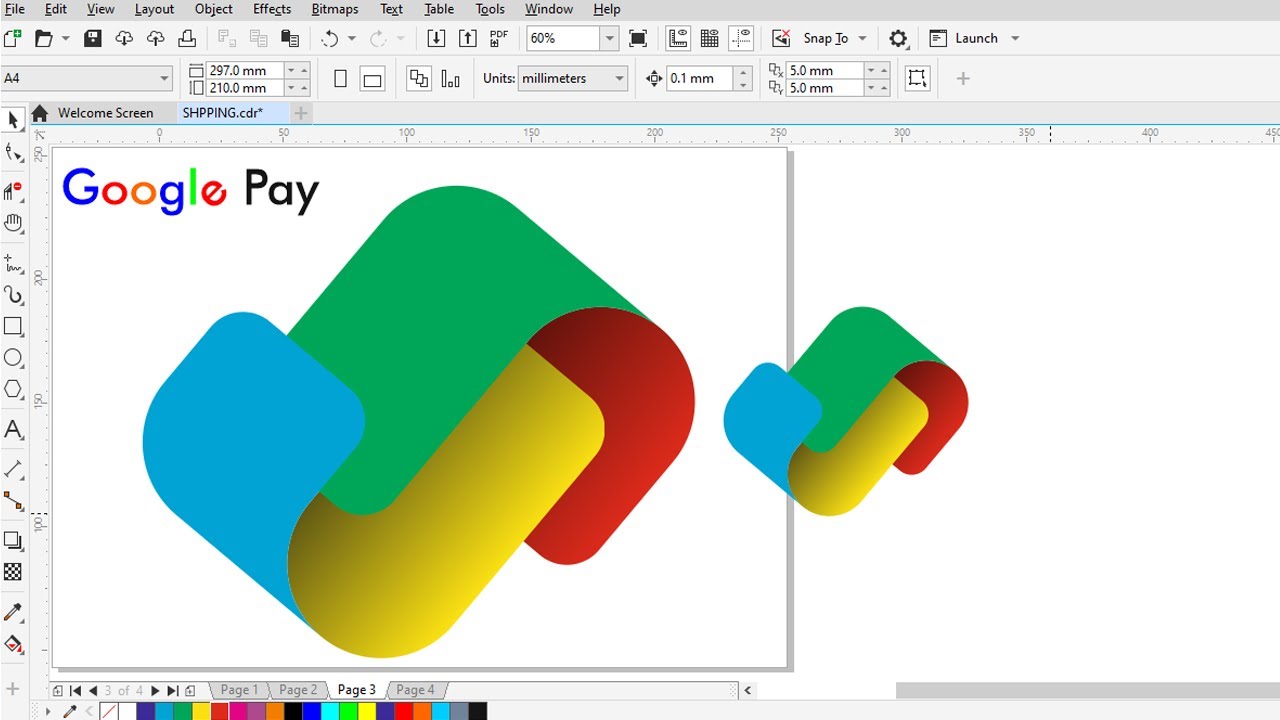The image size is (1280, 720).
Task: Paste from clipboard icon
Action: [290, 38]
